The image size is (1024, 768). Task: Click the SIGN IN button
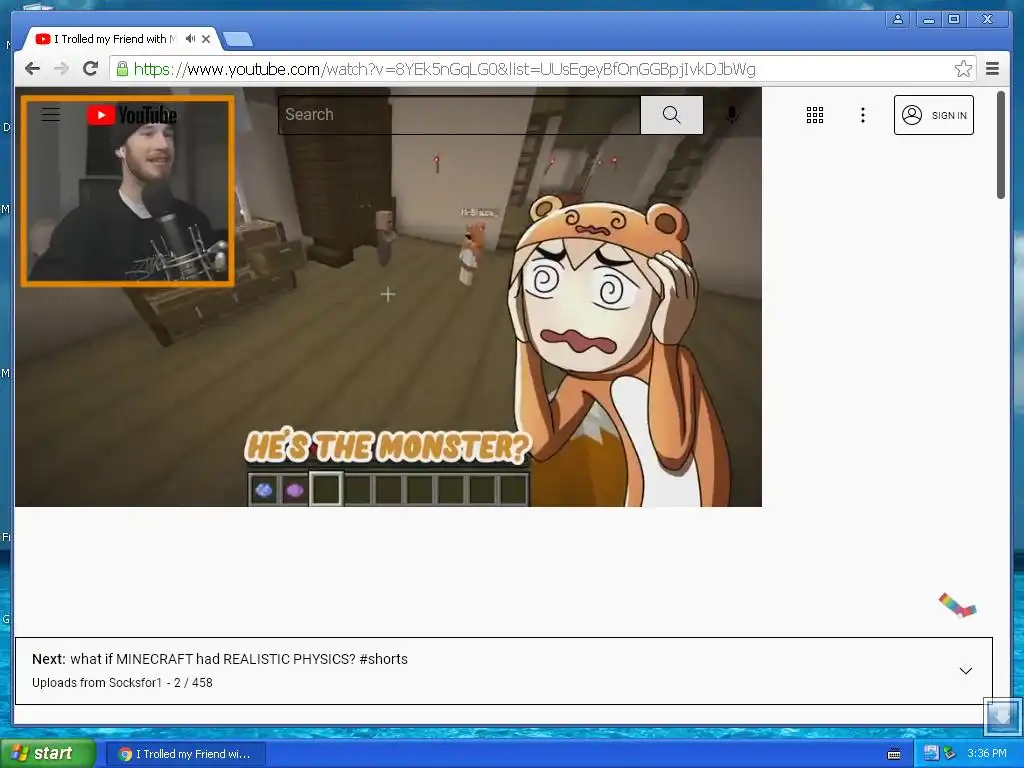(x=933, y=115)
